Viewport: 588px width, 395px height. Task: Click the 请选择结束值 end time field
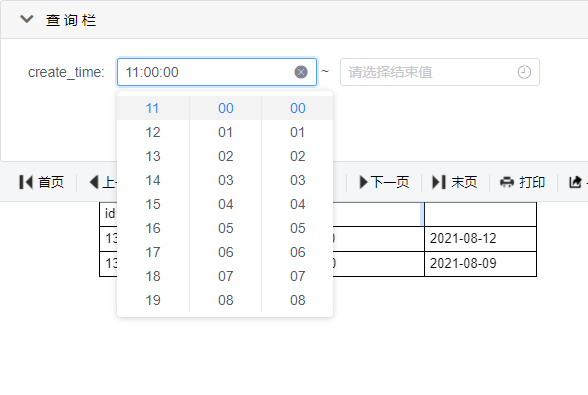[440, 72]
